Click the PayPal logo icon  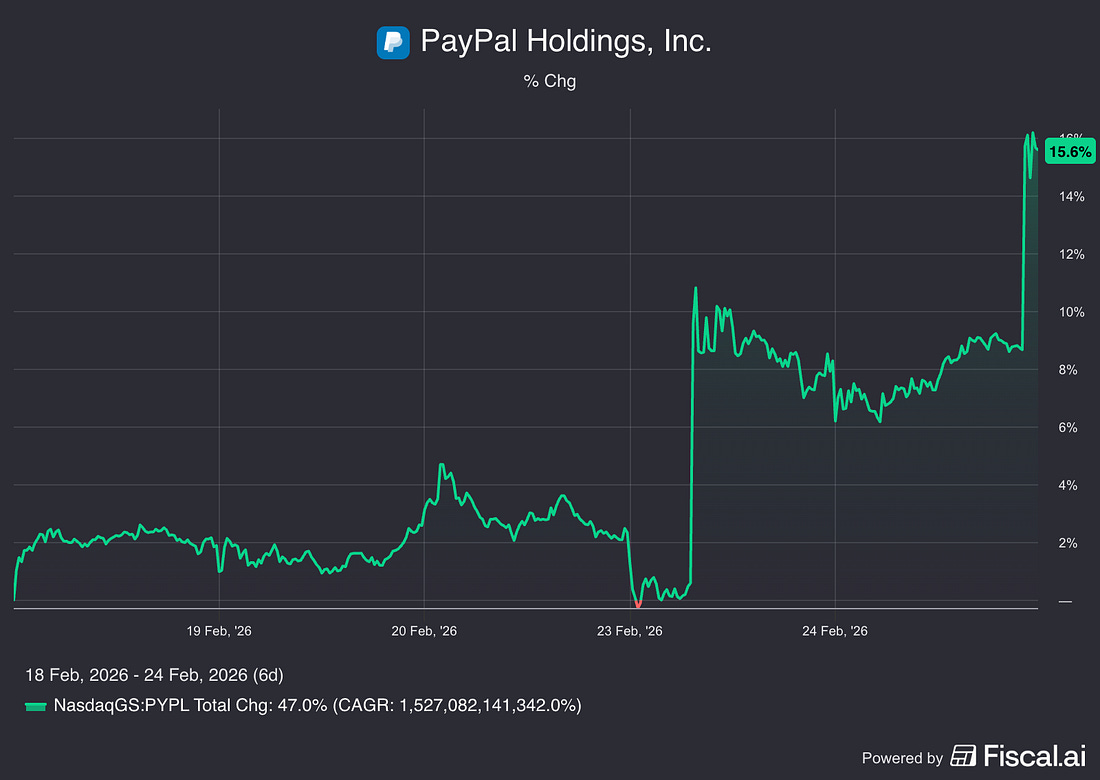click(x=393, y=43)
